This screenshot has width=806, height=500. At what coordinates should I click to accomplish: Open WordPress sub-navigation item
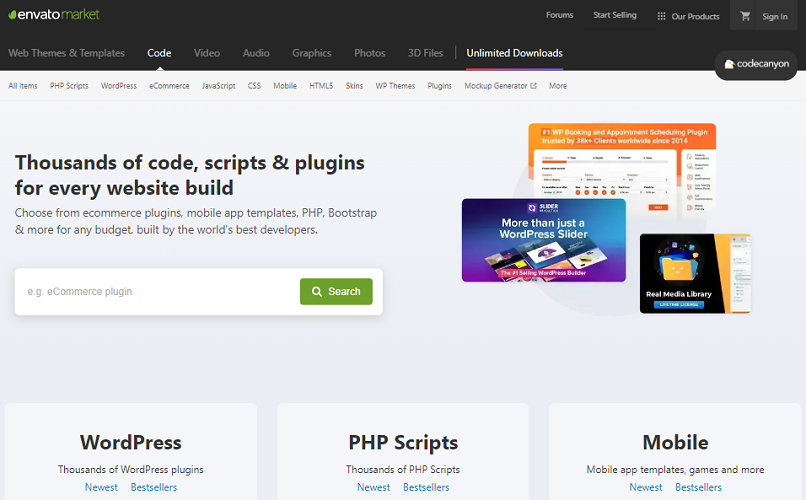tap(119, 86)
